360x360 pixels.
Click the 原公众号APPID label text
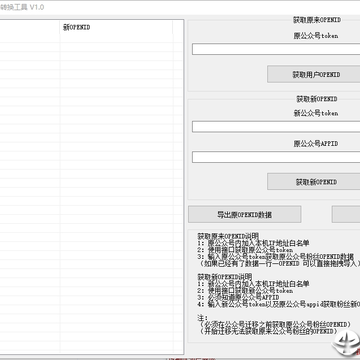click(316, 144)
